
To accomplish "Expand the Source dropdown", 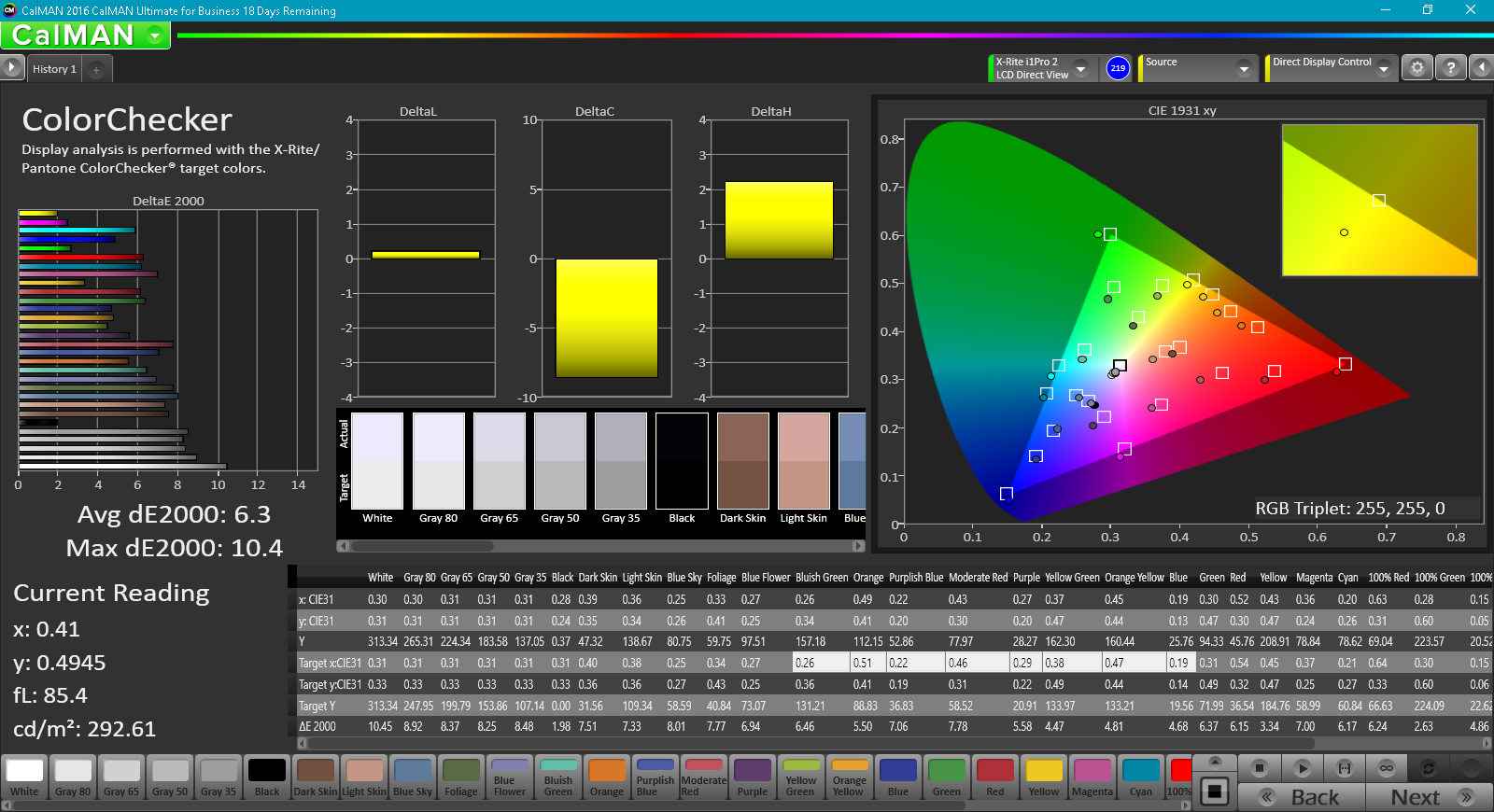I will coord(1243,68).
